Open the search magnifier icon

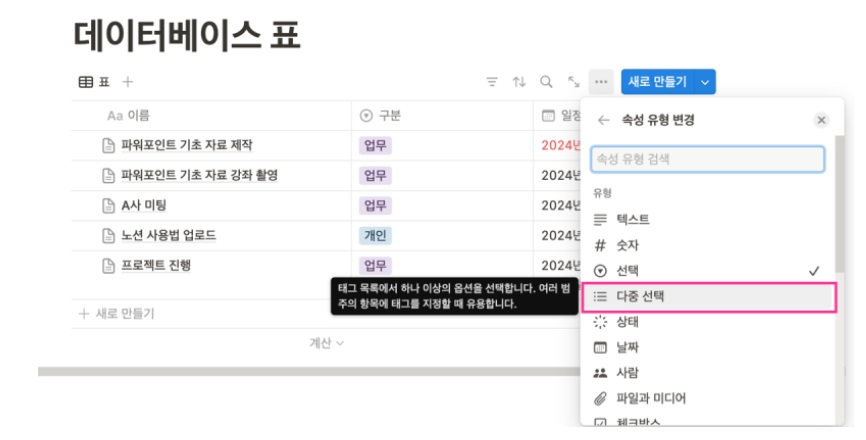[546, 82]
